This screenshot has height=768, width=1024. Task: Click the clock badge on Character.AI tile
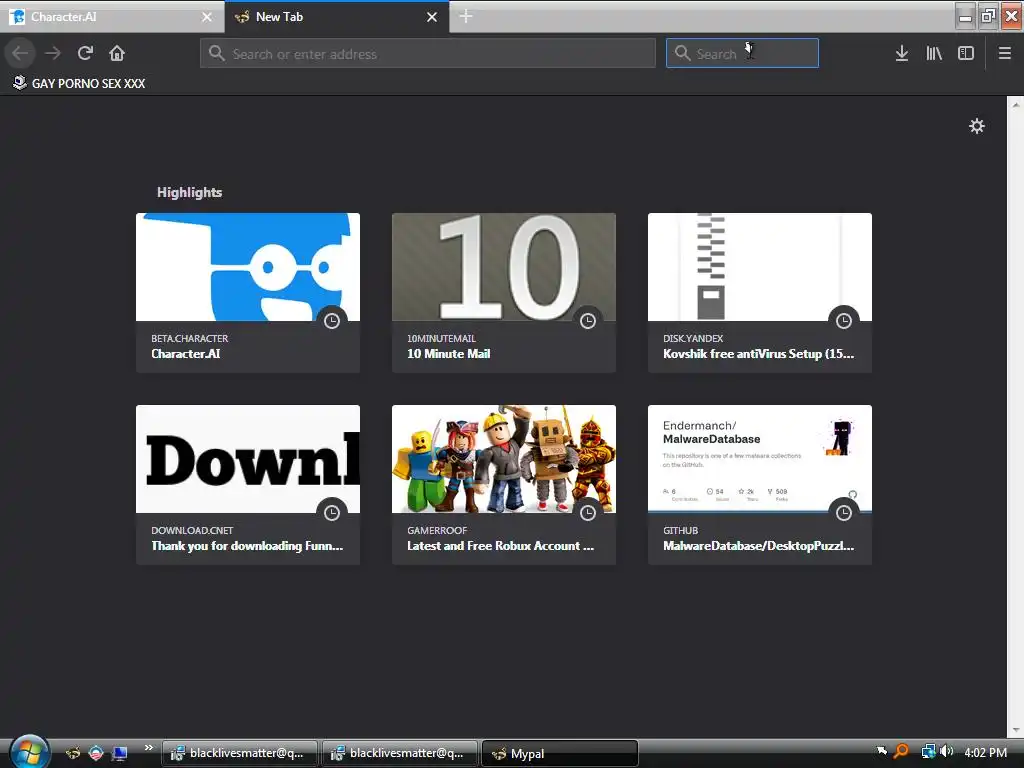pos(332,321)
